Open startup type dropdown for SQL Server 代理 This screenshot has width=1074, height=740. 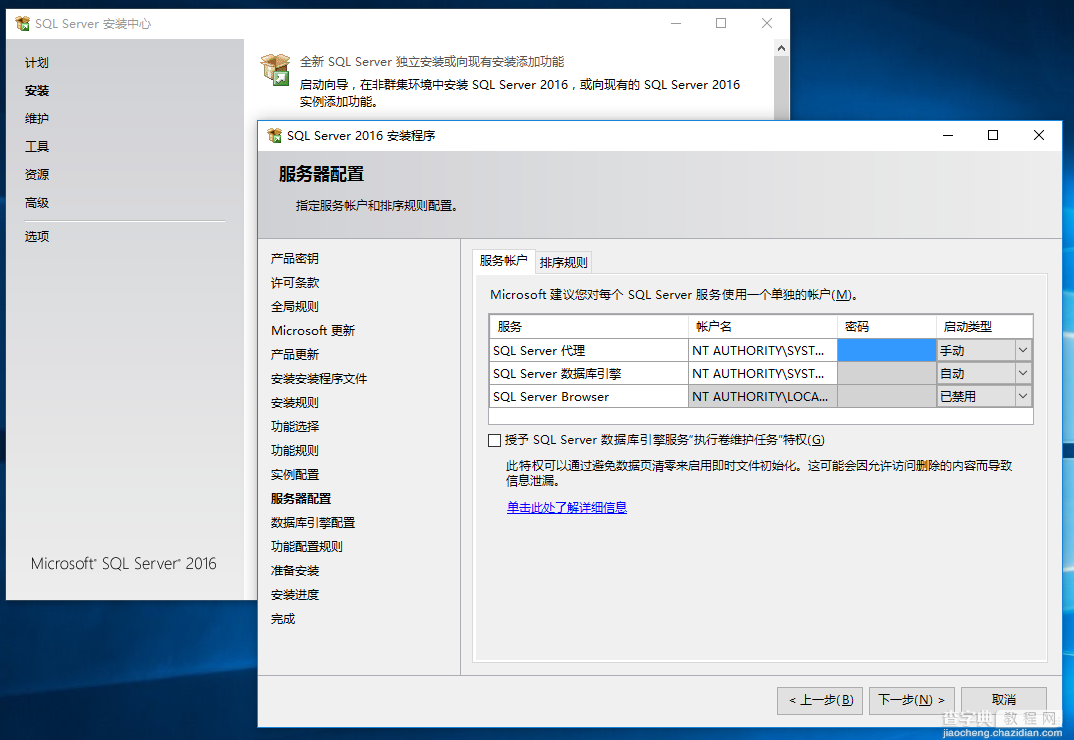[1023, 350]
